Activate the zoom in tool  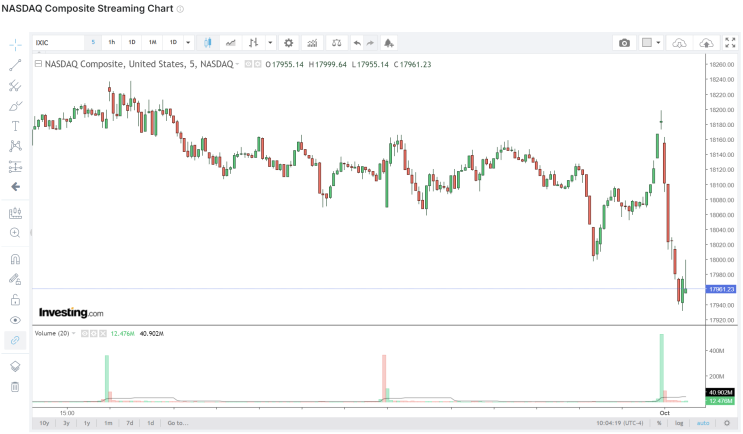(15, 233)
